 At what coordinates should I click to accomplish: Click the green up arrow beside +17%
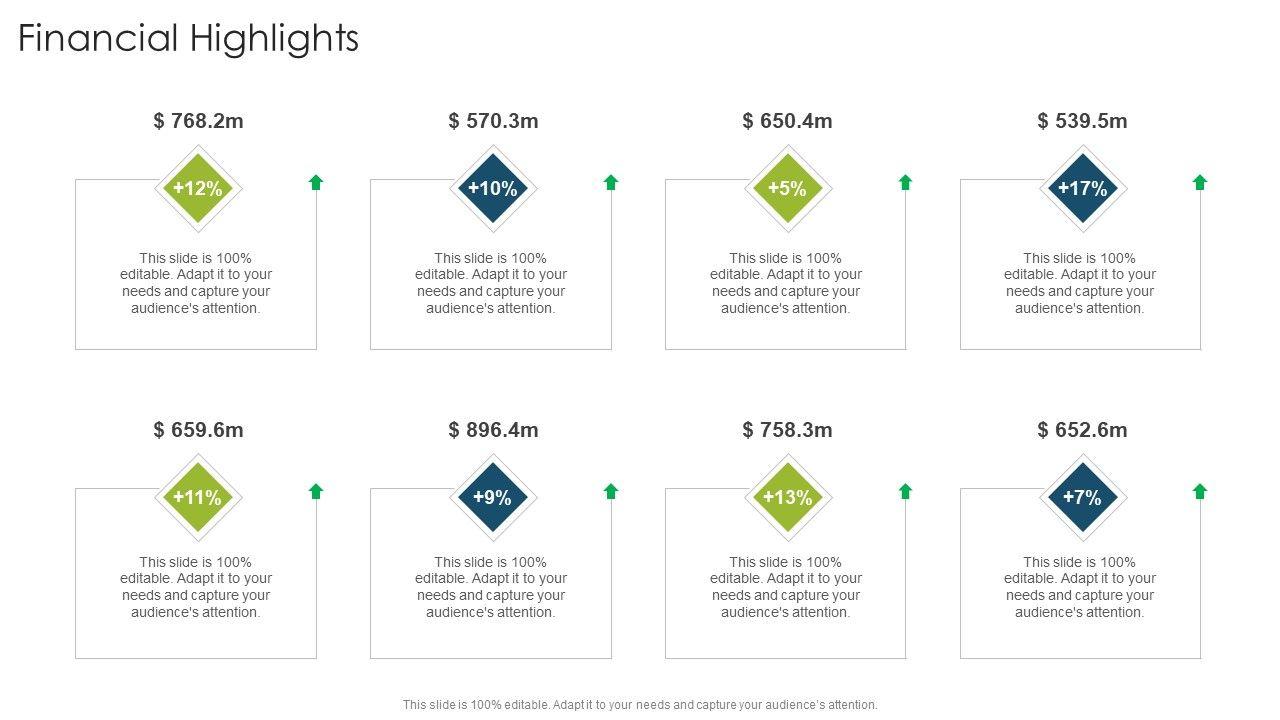[x=1200, y=182]
